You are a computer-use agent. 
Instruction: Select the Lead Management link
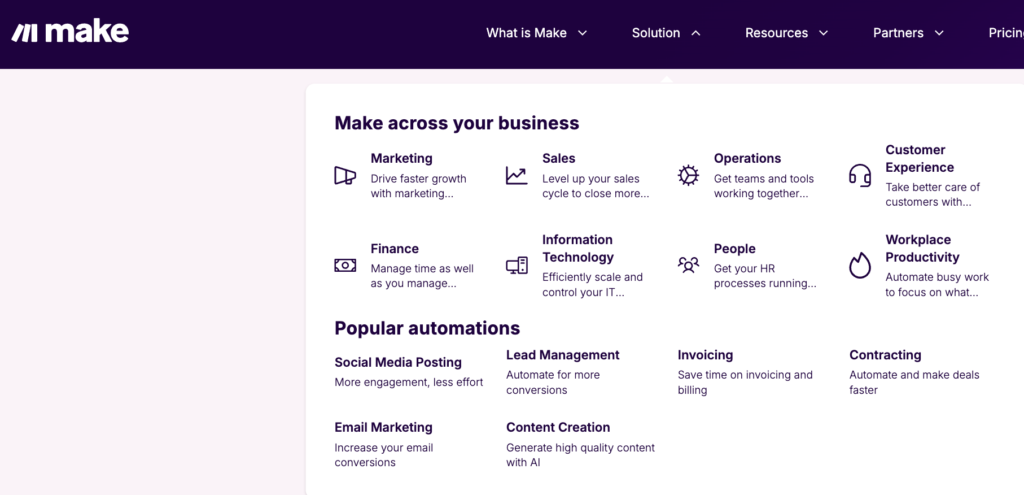(x=562, y=355)
